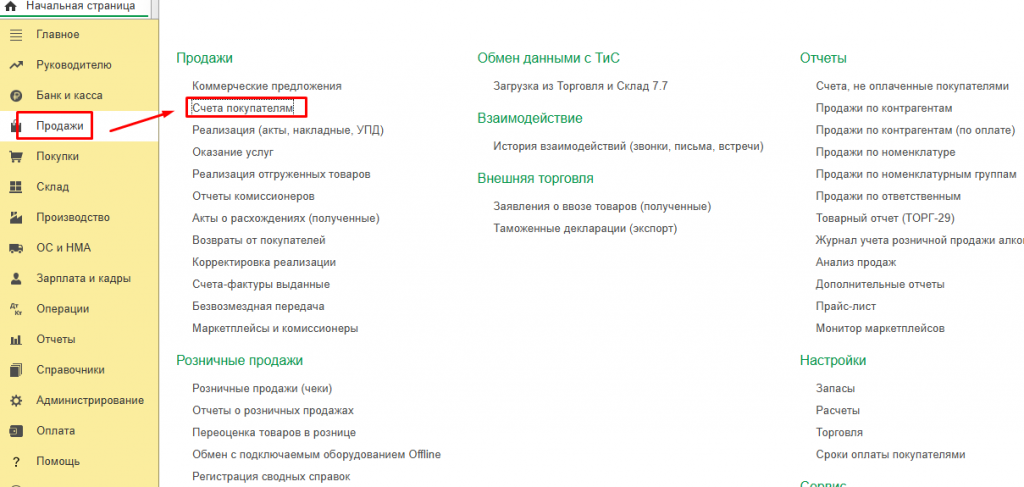1024x487 pixels.
Task: Open the Покупки section
Action: pos(57,157)
